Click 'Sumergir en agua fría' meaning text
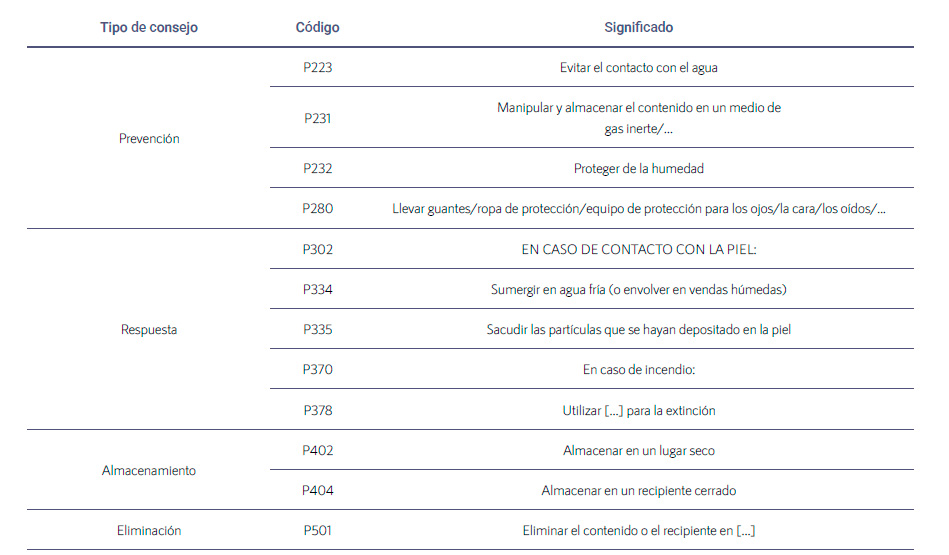This screenshot has height=555, width=949. click(639, 289)
